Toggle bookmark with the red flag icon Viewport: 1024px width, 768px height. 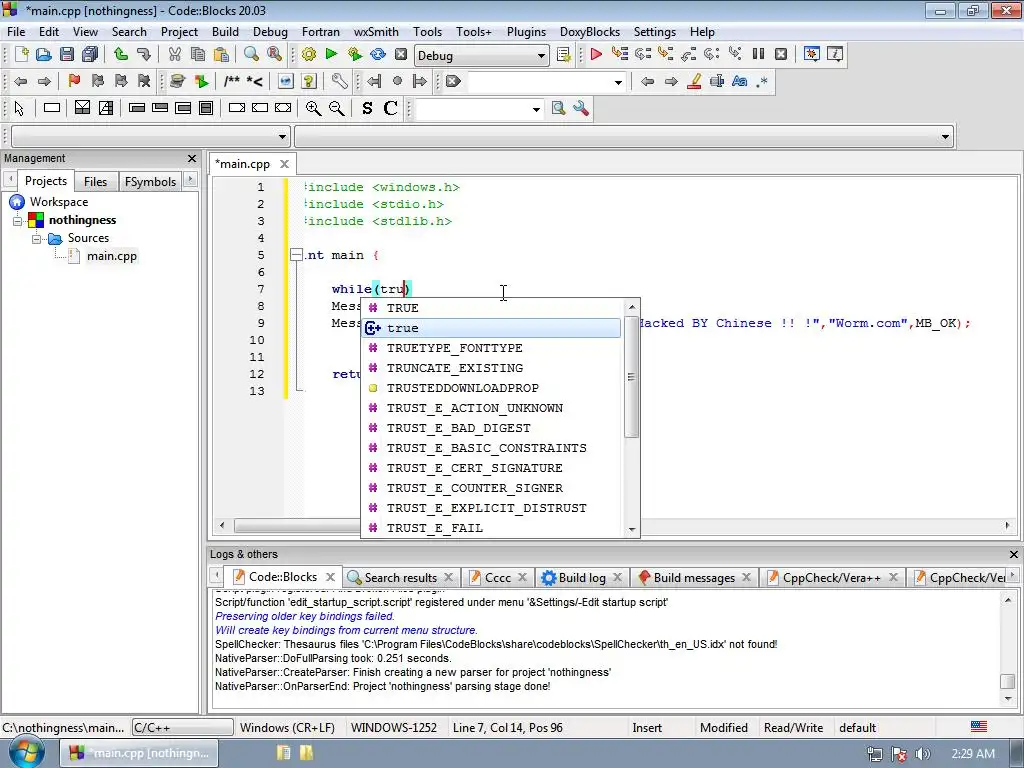[74, 82]
